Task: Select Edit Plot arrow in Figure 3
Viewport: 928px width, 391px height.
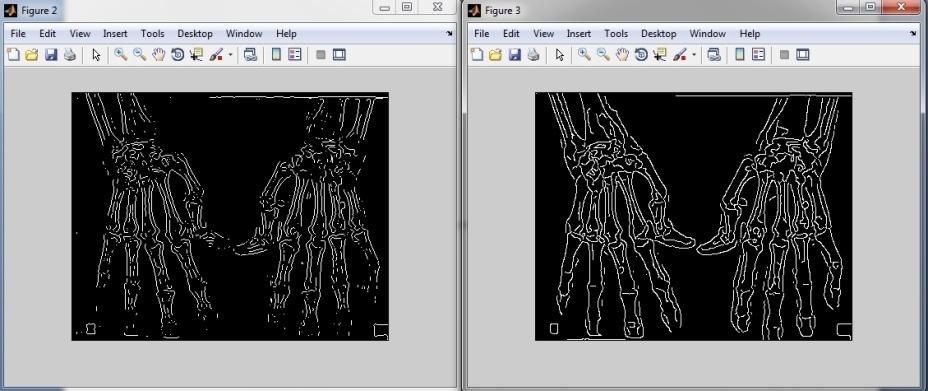Action: click(560, 55)
